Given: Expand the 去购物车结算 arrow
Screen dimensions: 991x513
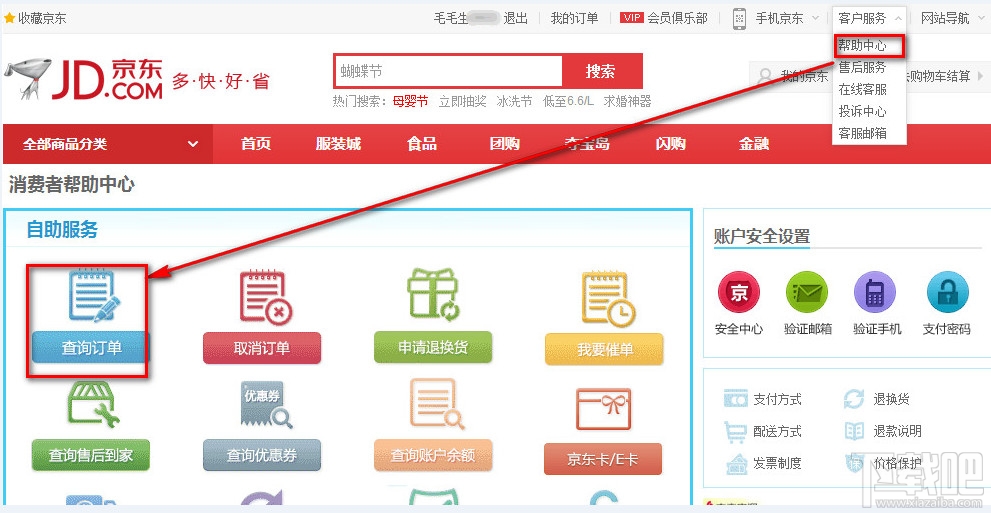Looking at the screenshot, I should pyautogui.click(x=982, y=76).
